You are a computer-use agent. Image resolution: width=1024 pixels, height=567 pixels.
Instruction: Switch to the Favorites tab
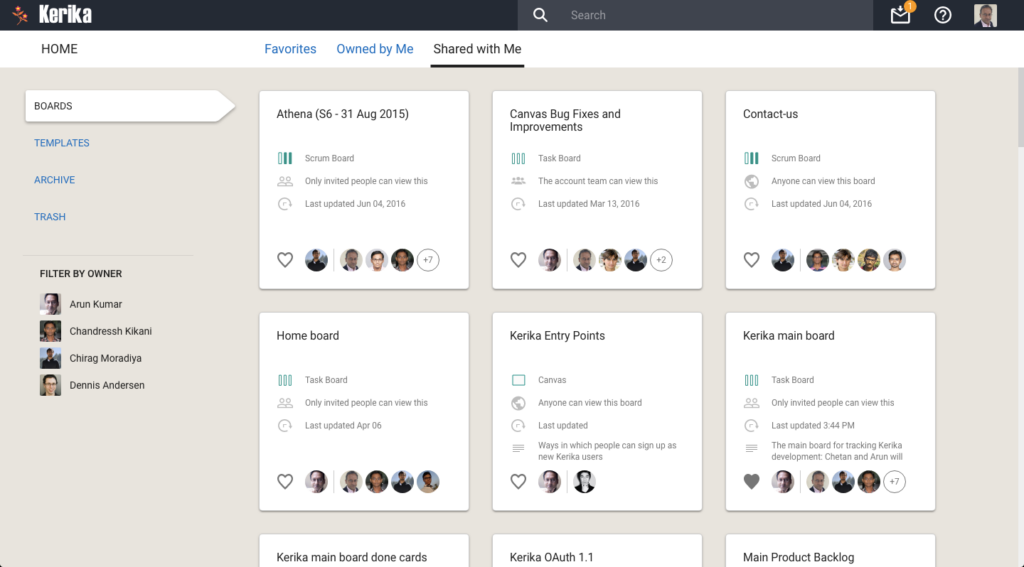pos(290,49)
